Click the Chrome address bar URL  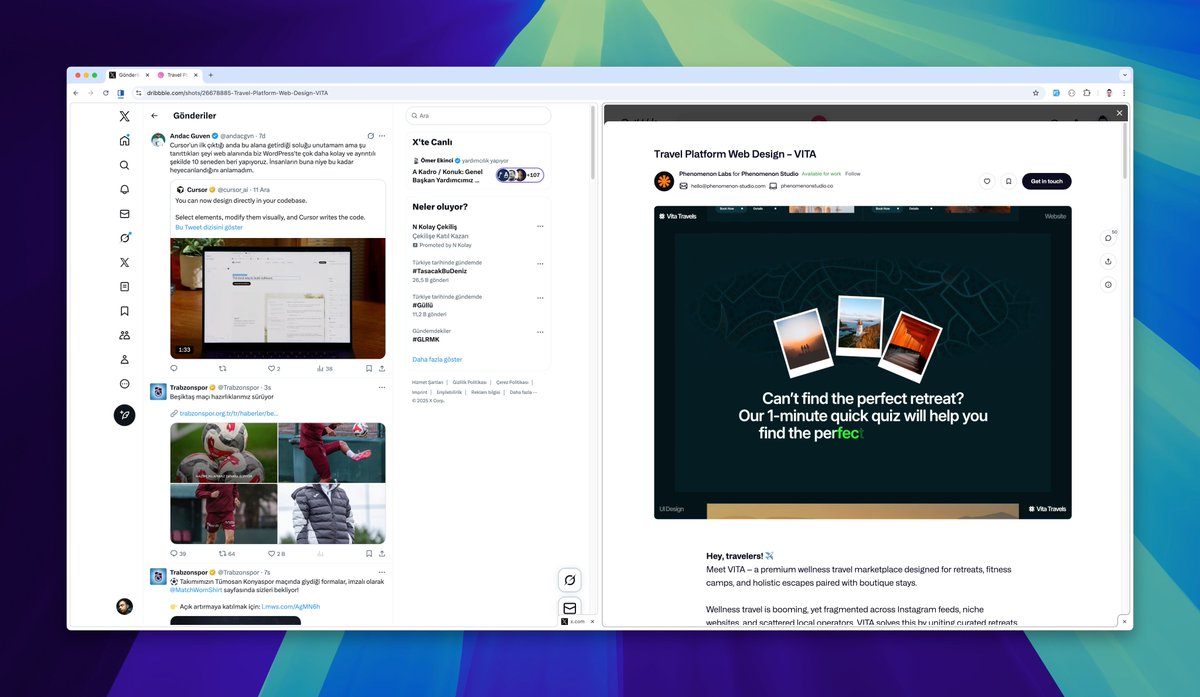[x=237, y=92]
